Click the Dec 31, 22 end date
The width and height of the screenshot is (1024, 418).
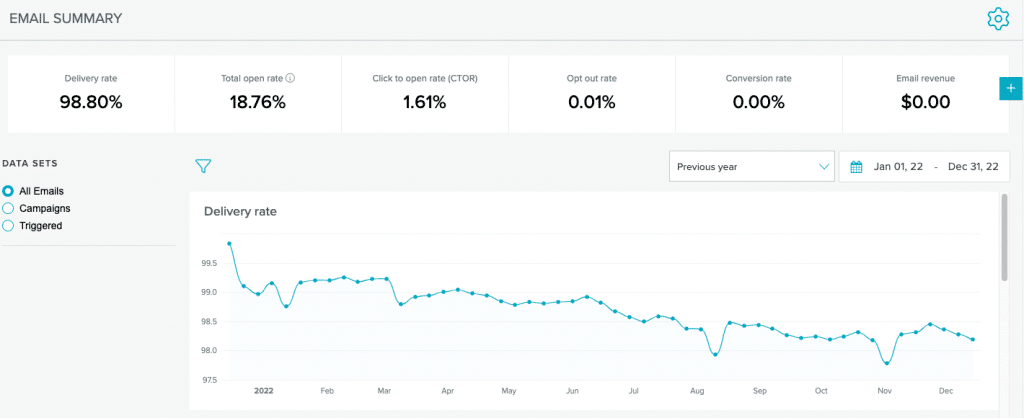coord(973,167)
